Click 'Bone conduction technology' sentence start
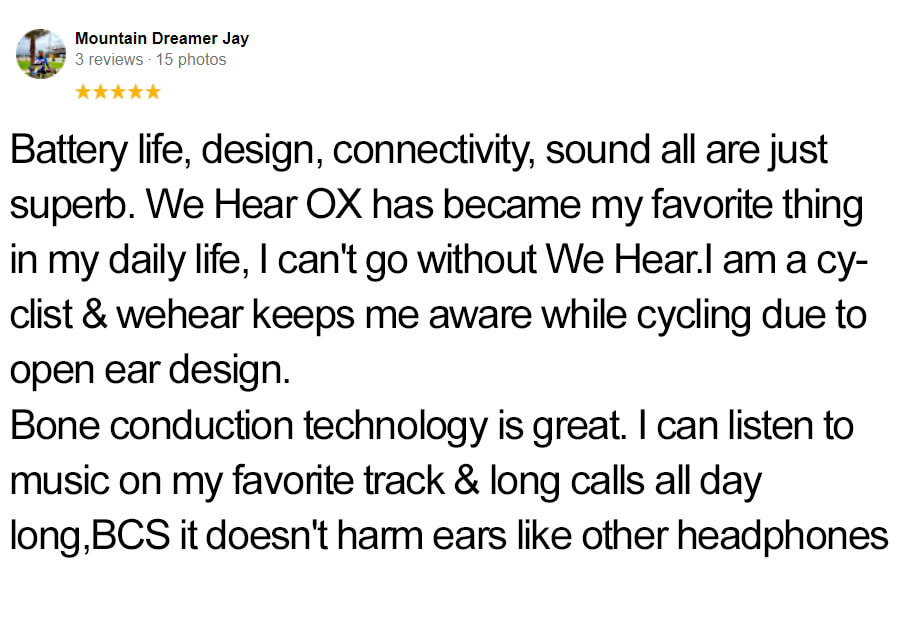This screenshot has height=633, width=900. pyautogui.click(x=249, y=427)
